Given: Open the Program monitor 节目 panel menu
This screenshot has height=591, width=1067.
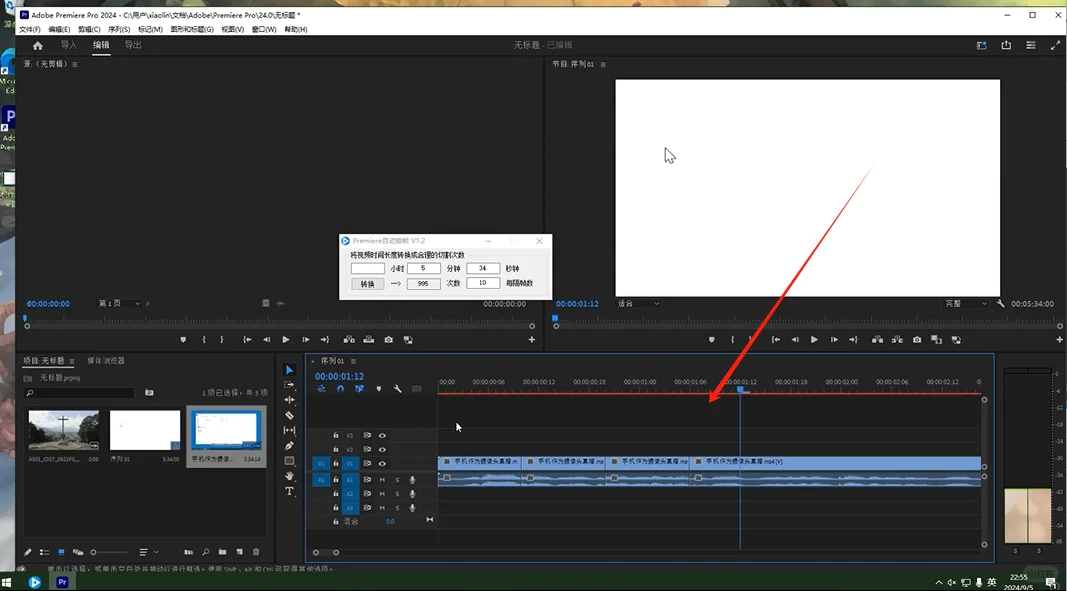Looking at the screenshot, I should pos(603,64).
